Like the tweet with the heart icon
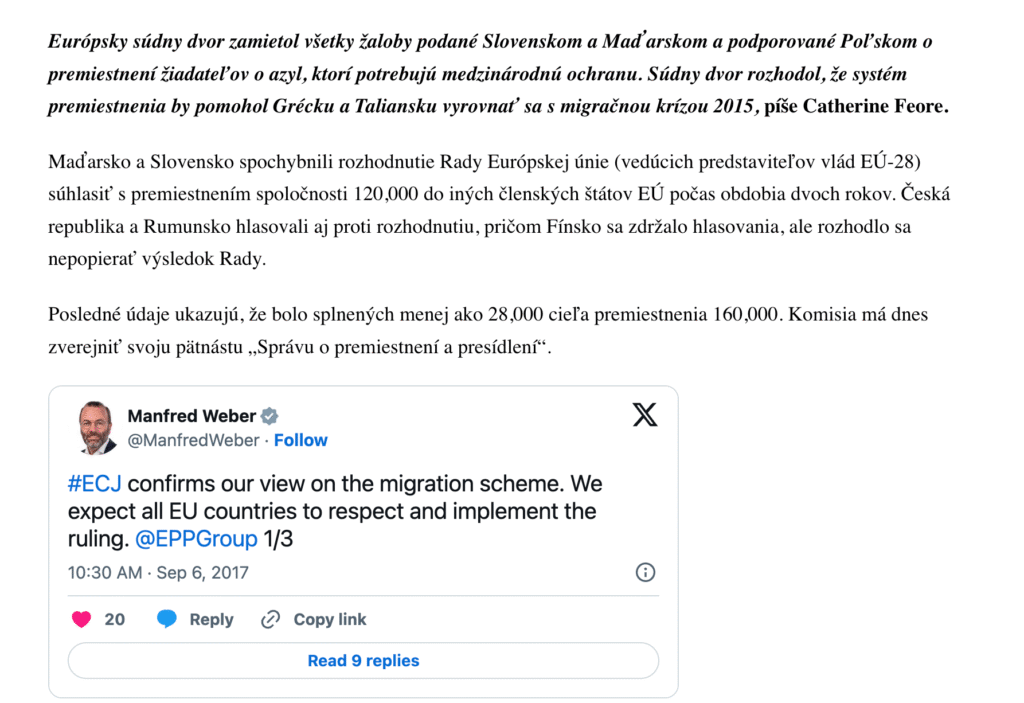Viewport: 1024px width, 703px height. click(x=82, y=619)
